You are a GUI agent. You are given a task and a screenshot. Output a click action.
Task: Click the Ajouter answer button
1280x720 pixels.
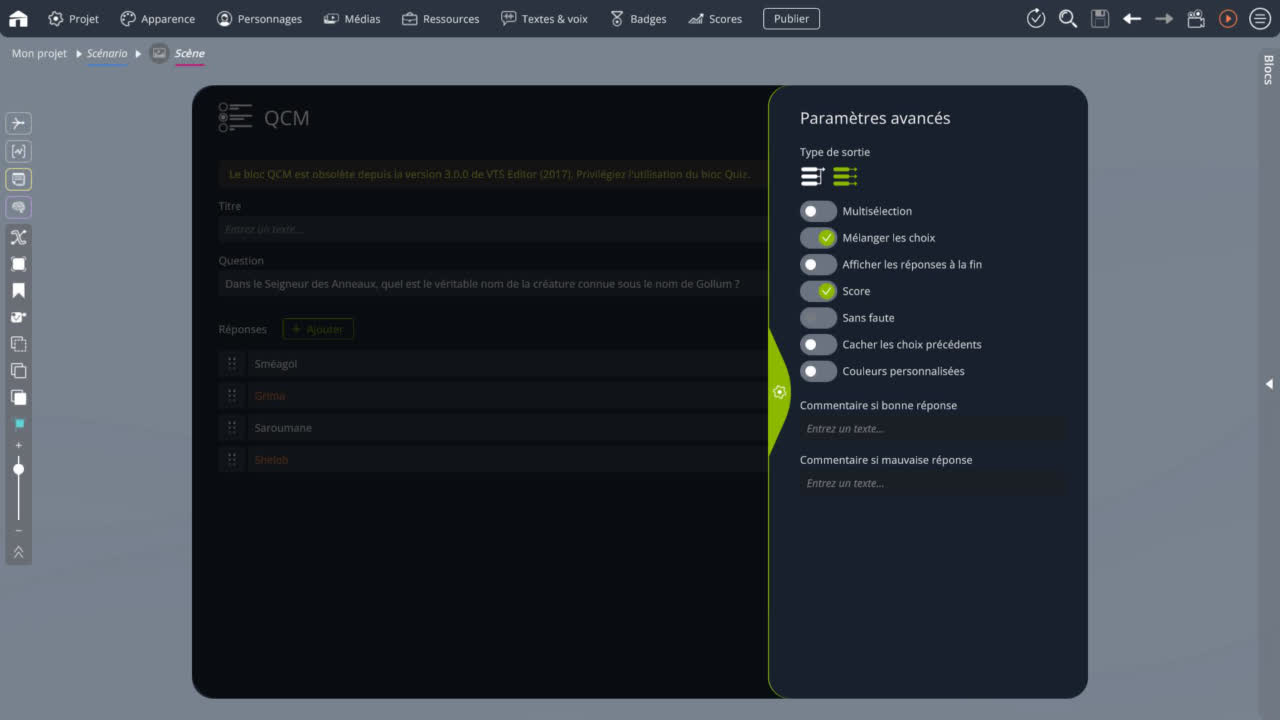click(318, 329)
